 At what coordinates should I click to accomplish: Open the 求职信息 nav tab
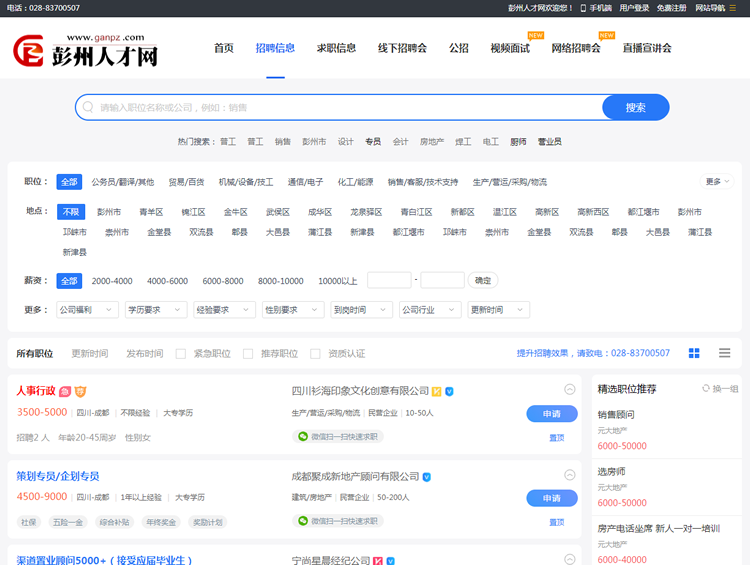pyautogui.click(x=336, y=48)
